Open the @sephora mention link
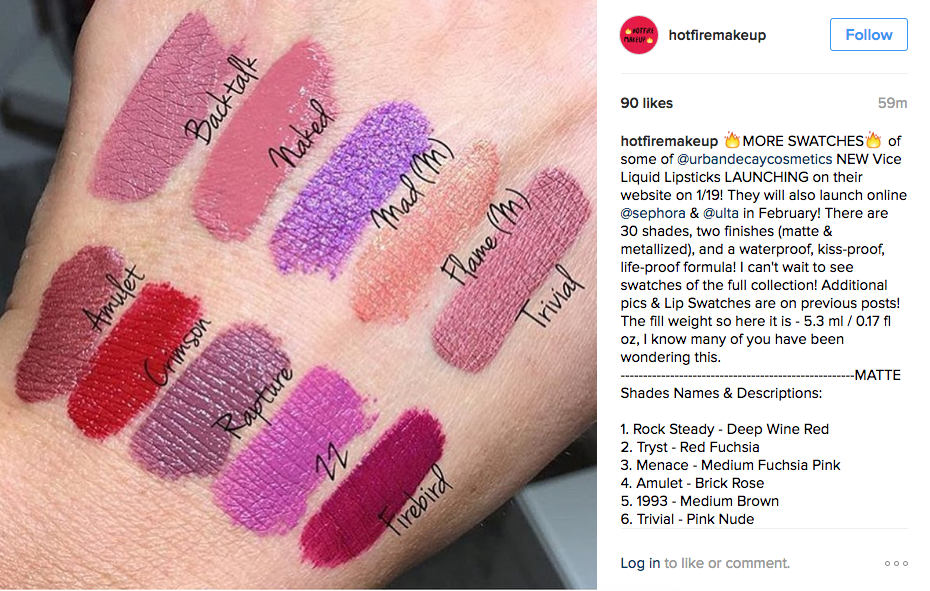 click(652, 213)
